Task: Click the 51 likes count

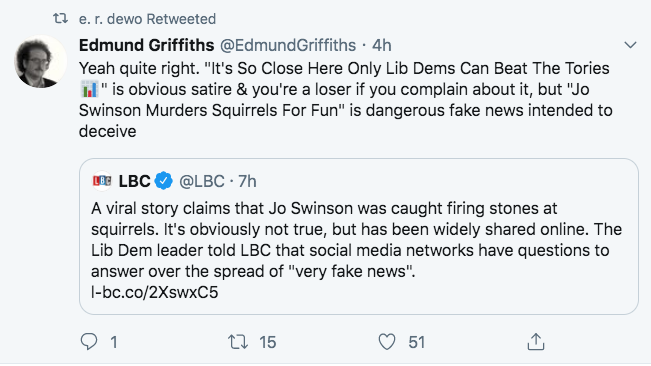Action: pos(416,342)
